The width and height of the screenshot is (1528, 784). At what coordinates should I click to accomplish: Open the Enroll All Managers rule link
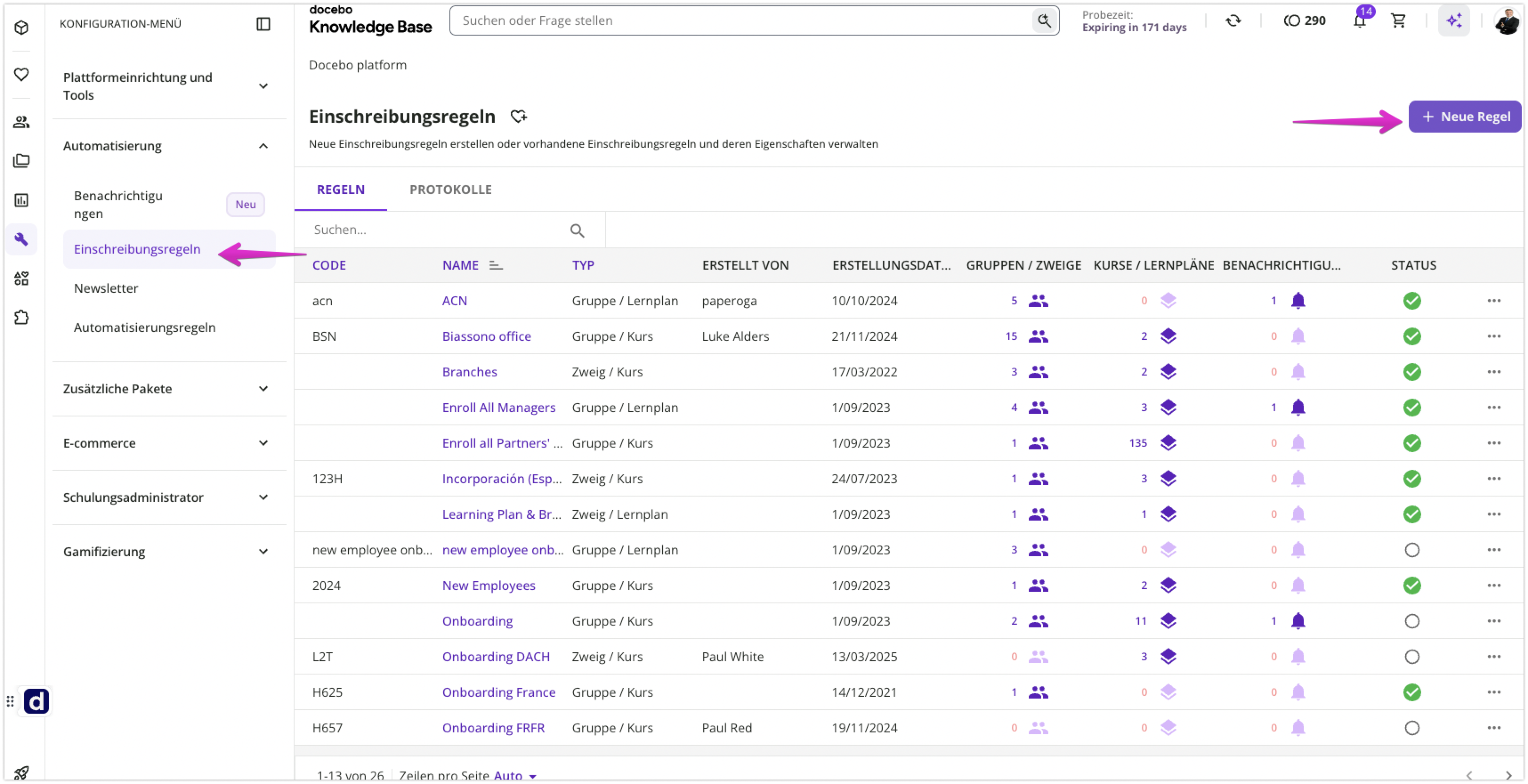click(498, 408)
